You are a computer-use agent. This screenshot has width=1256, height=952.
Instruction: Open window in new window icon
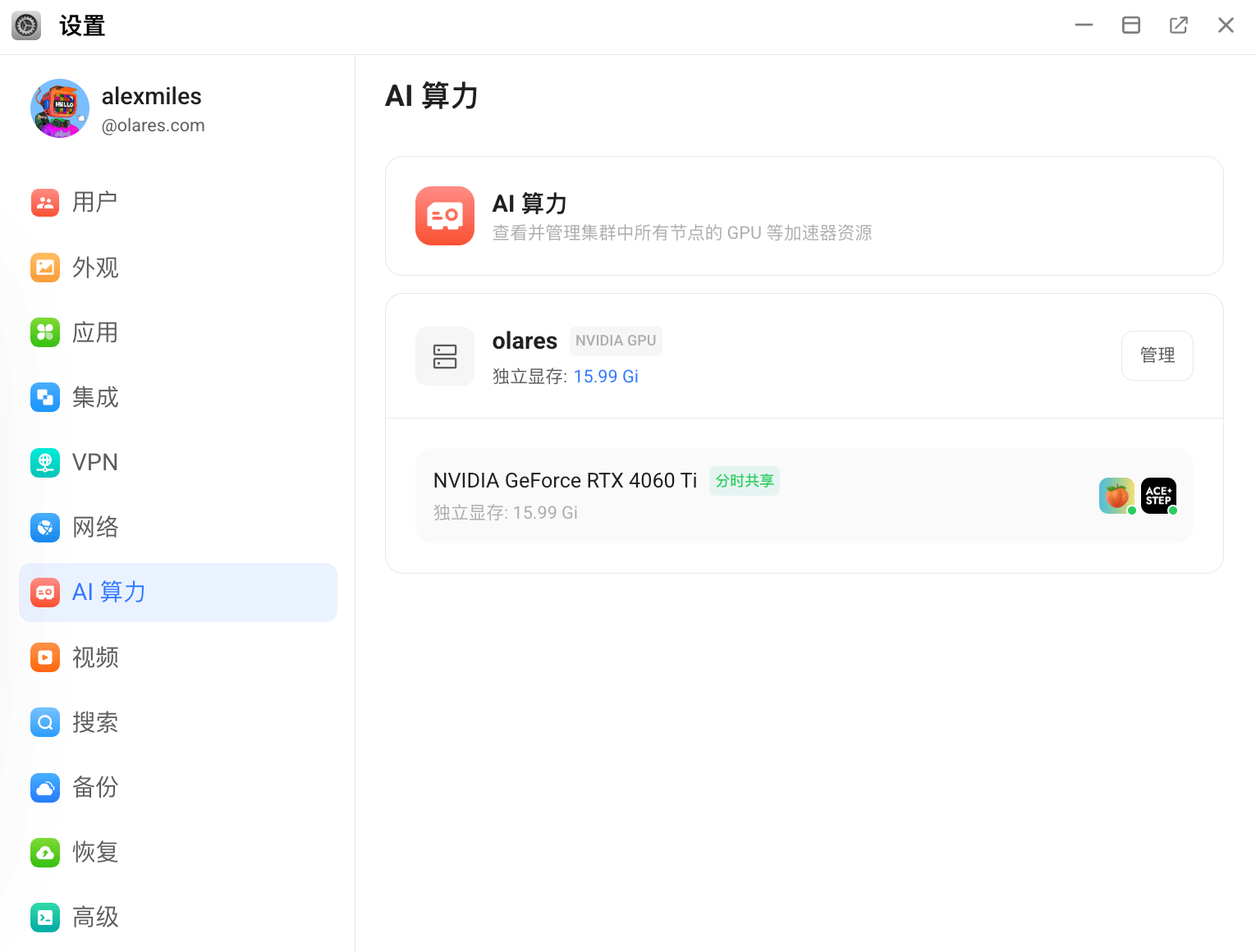point(1179,25)
